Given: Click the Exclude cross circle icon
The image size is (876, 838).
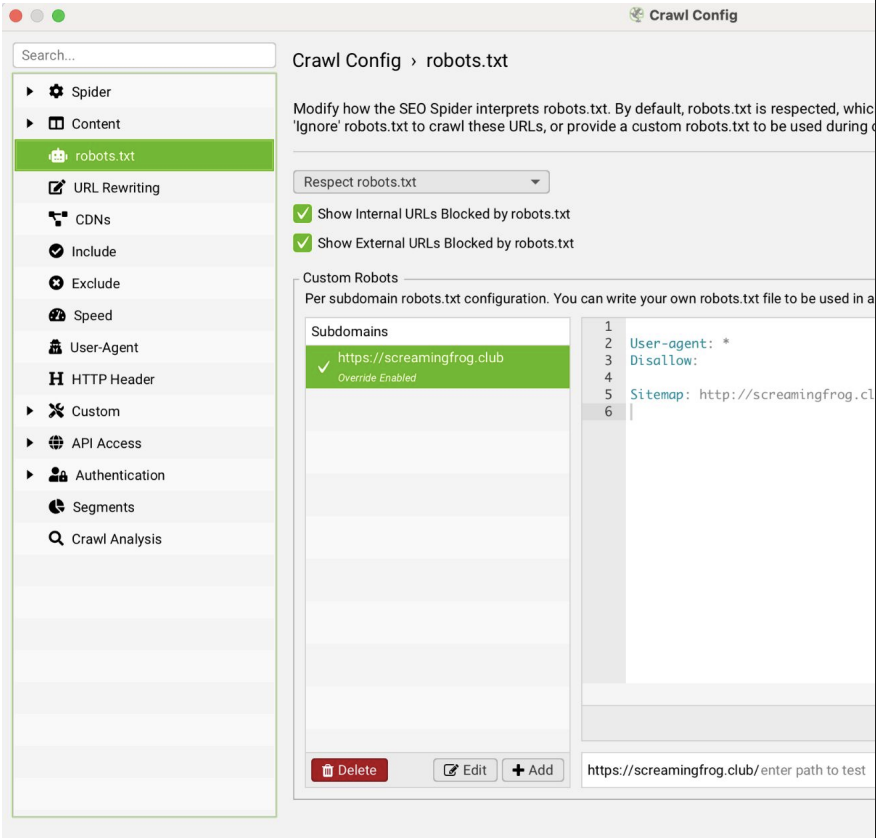Looking at the screenshot, I should pos(57,284).
